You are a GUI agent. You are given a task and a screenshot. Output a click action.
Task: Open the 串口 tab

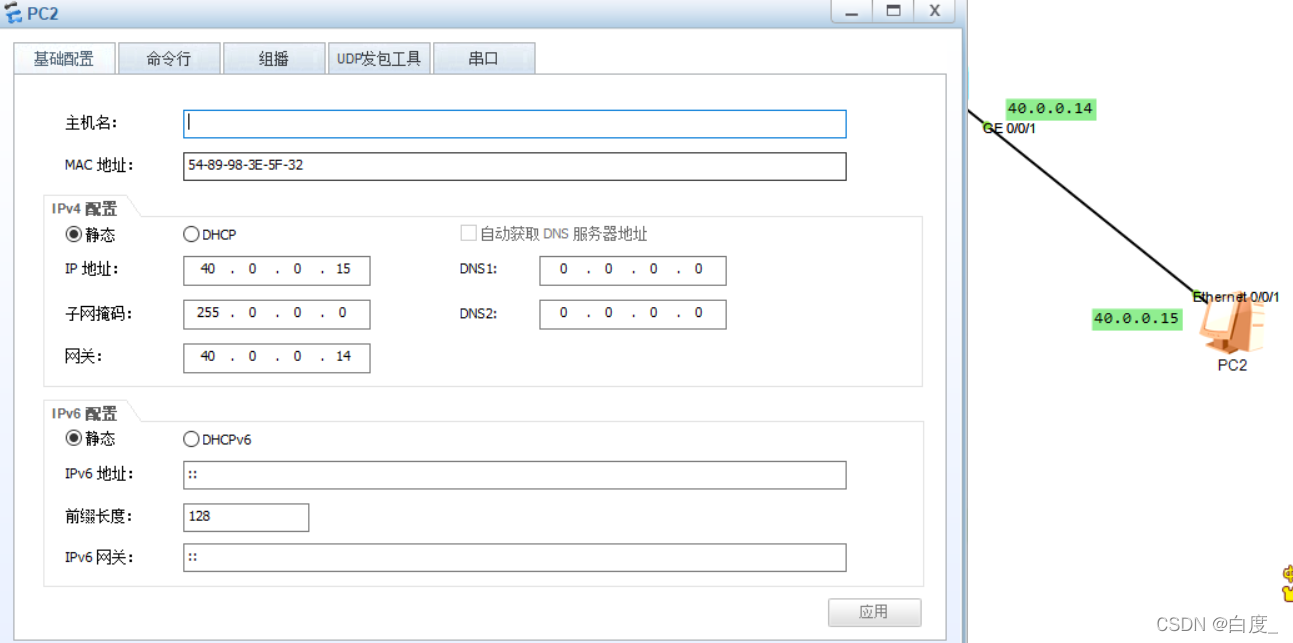[484, 59]
